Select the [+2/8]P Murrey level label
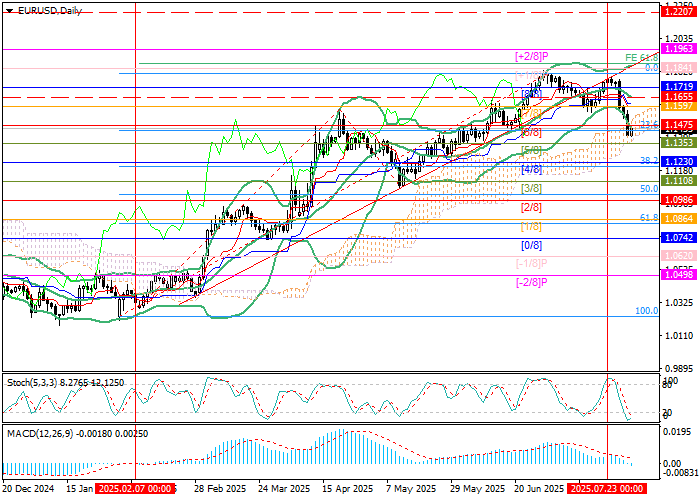This screenshot has width=700, height=500. [x=533, y=55]
